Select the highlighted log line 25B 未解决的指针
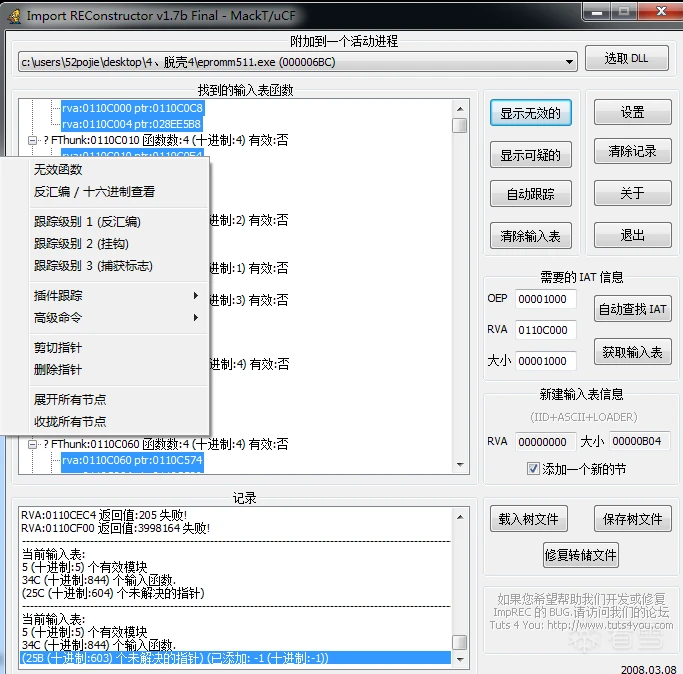 coord(235,658)
